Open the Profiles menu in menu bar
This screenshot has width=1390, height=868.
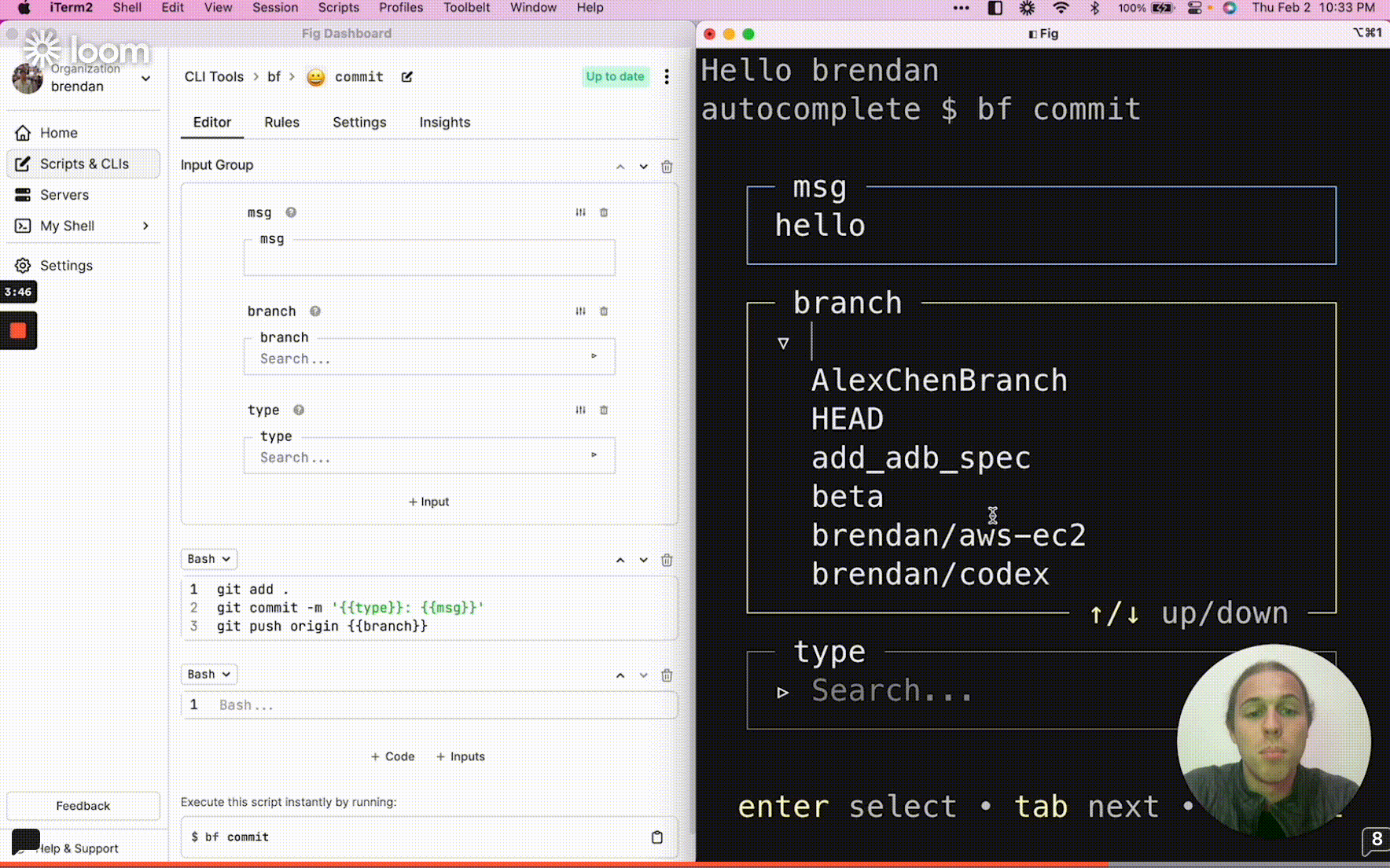(x=401, y=8)
